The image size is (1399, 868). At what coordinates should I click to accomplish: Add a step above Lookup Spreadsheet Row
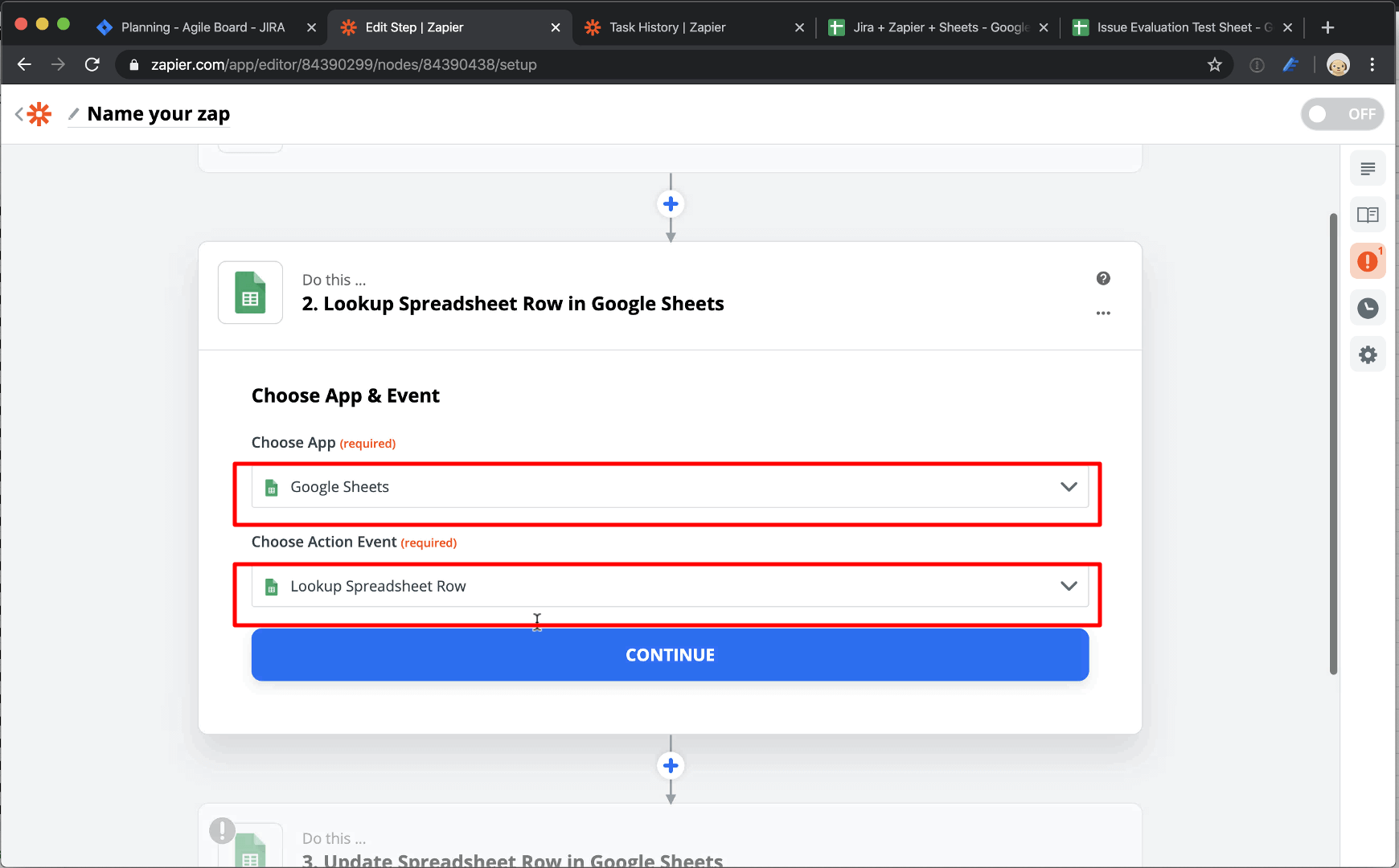click(x=671, y=204)
